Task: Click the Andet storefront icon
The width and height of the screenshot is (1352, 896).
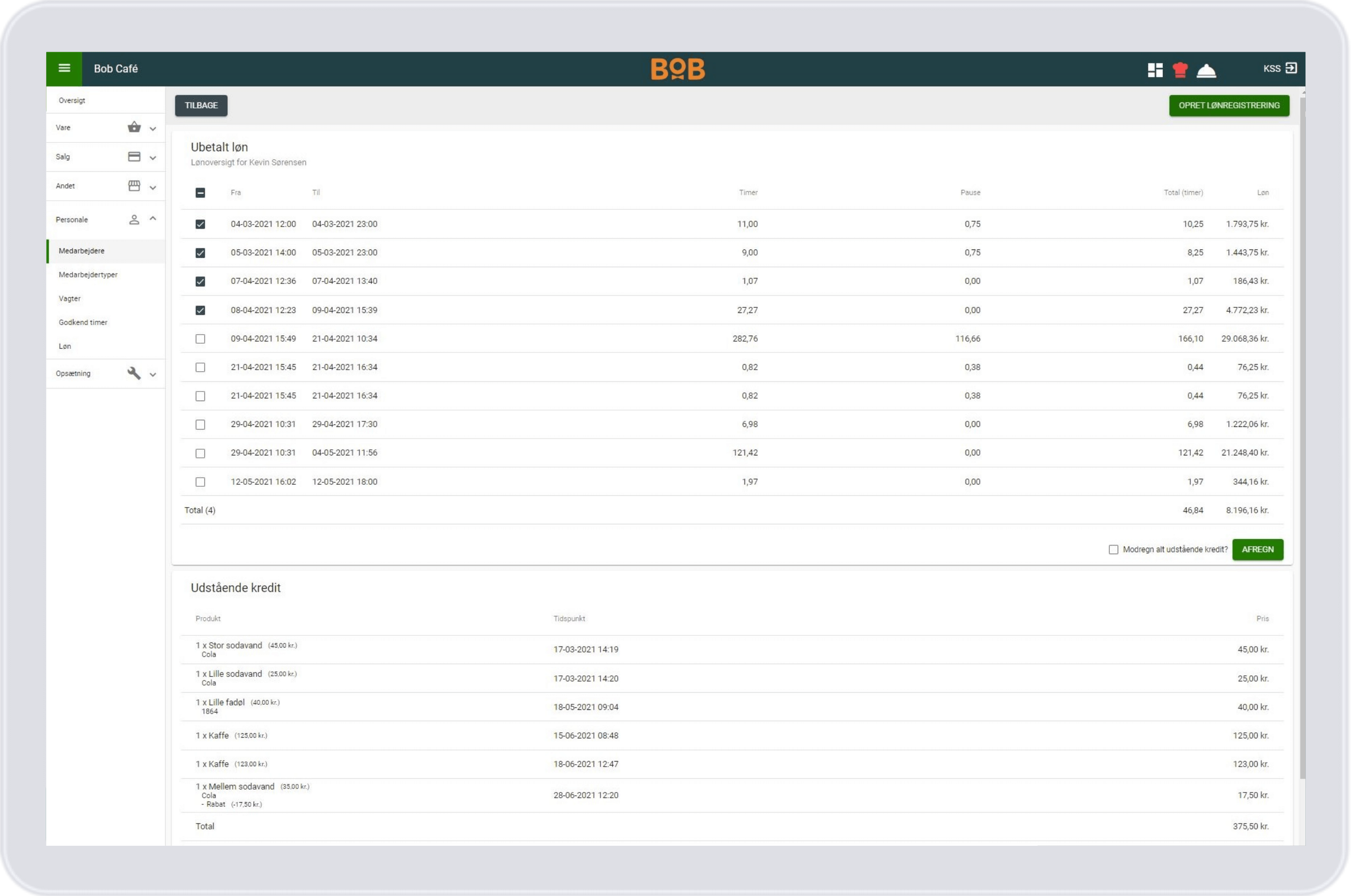Action: coord(134,186)
